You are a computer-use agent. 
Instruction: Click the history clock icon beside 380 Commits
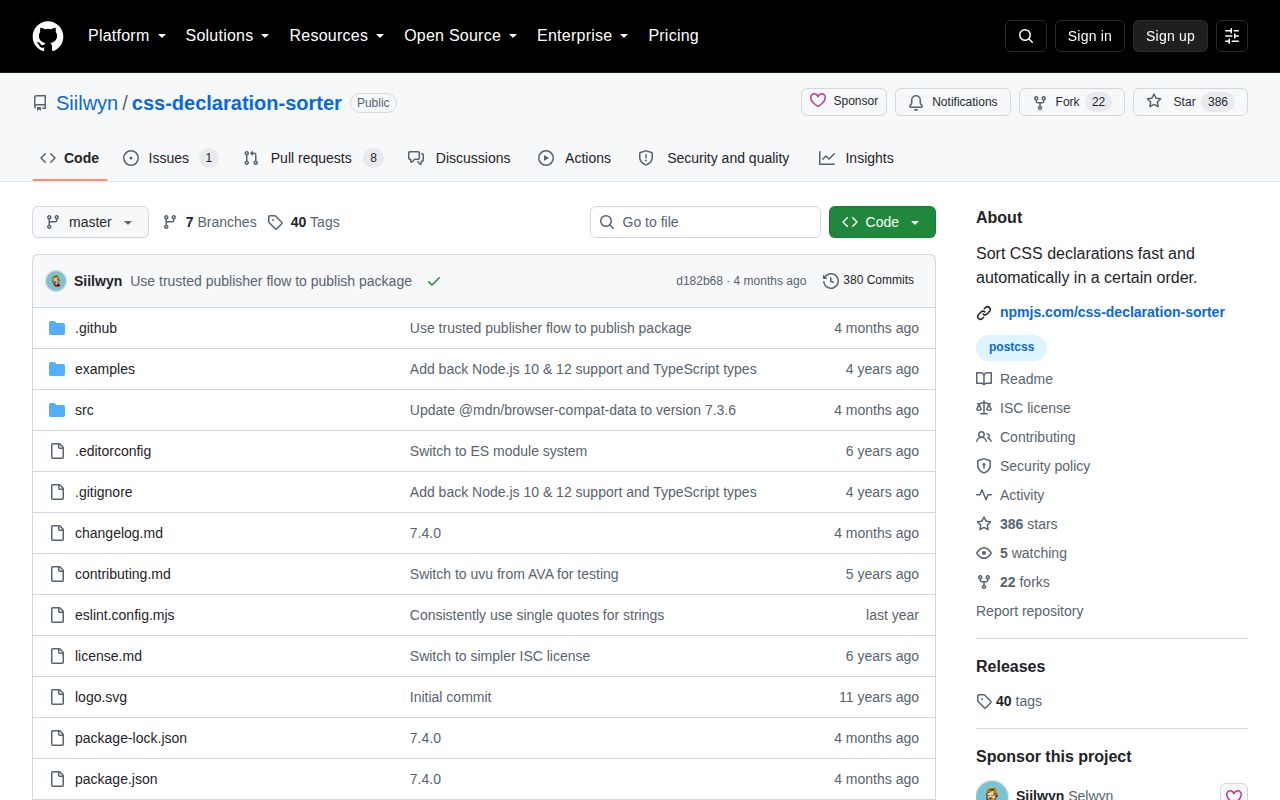tap(831, 281)
